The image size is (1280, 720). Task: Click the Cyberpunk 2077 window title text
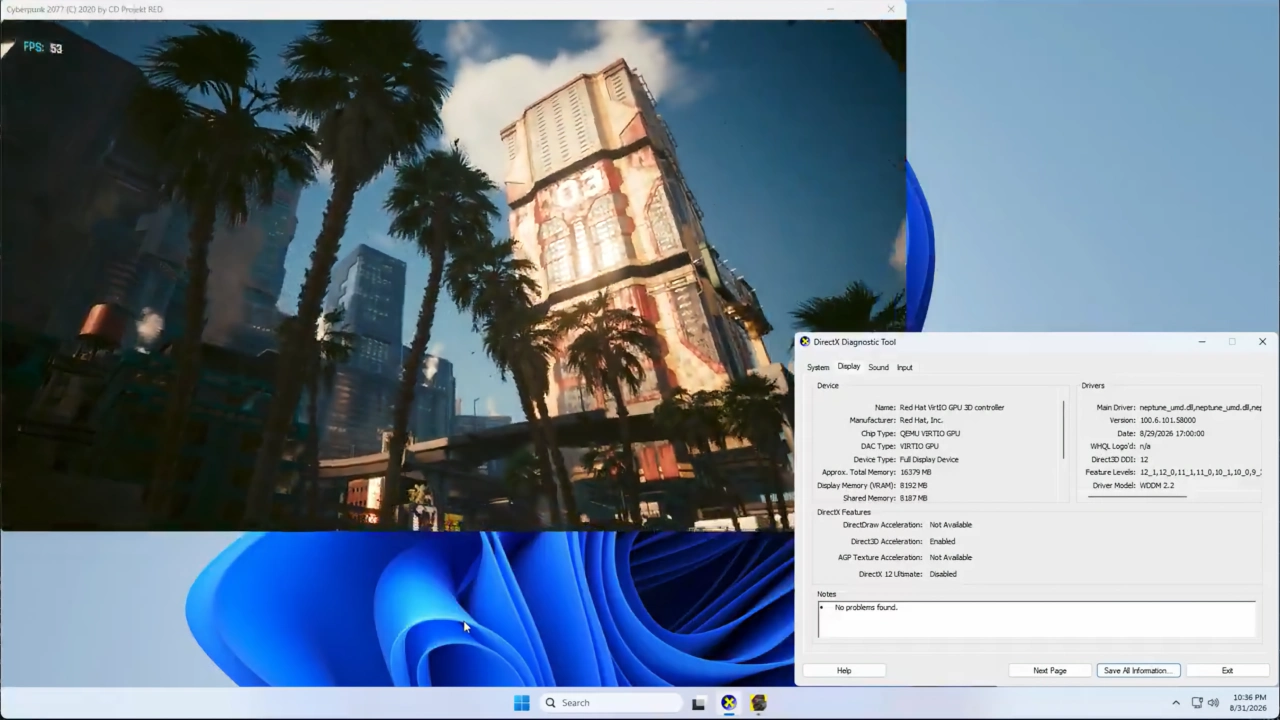84,9
